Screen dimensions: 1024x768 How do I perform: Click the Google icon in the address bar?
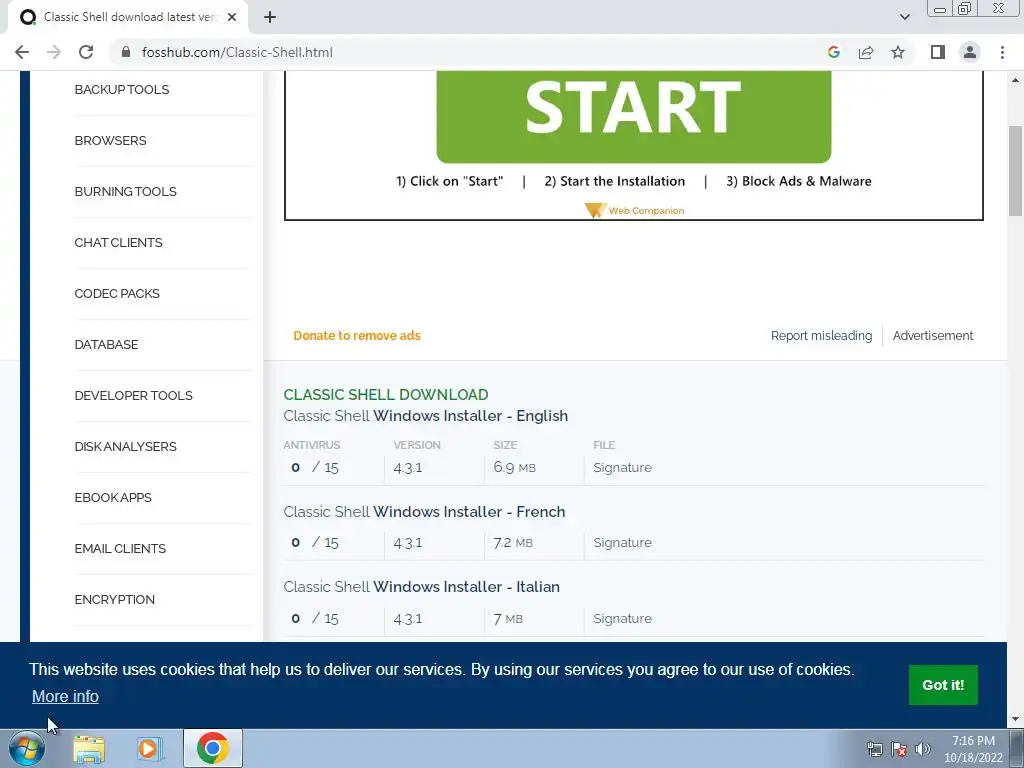(x=833, y=52)
